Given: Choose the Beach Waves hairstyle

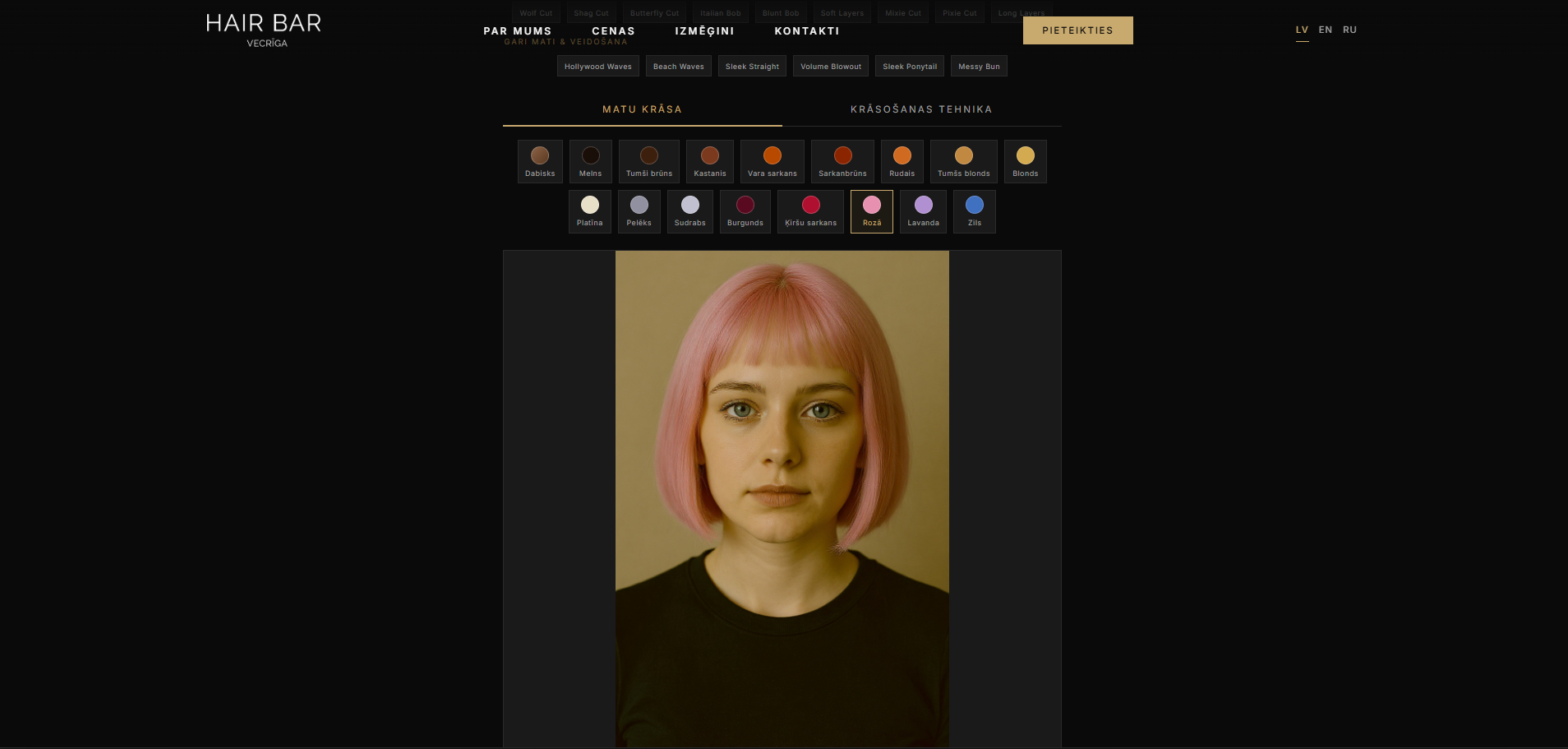Looking at the screenshot, I should tap(679, 67).
